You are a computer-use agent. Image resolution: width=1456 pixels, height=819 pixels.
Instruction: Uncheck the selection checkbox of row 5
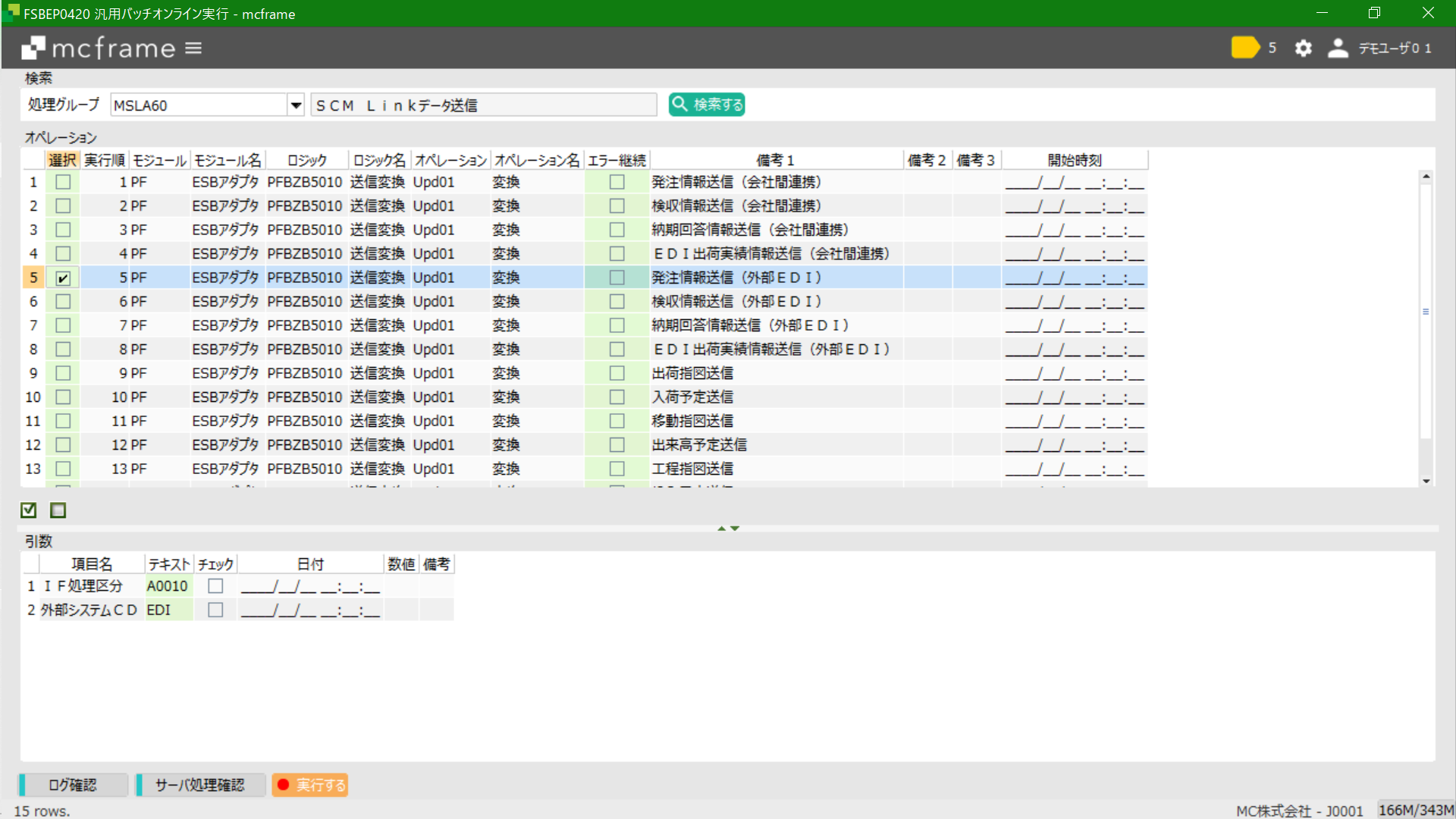click(62, 277)
